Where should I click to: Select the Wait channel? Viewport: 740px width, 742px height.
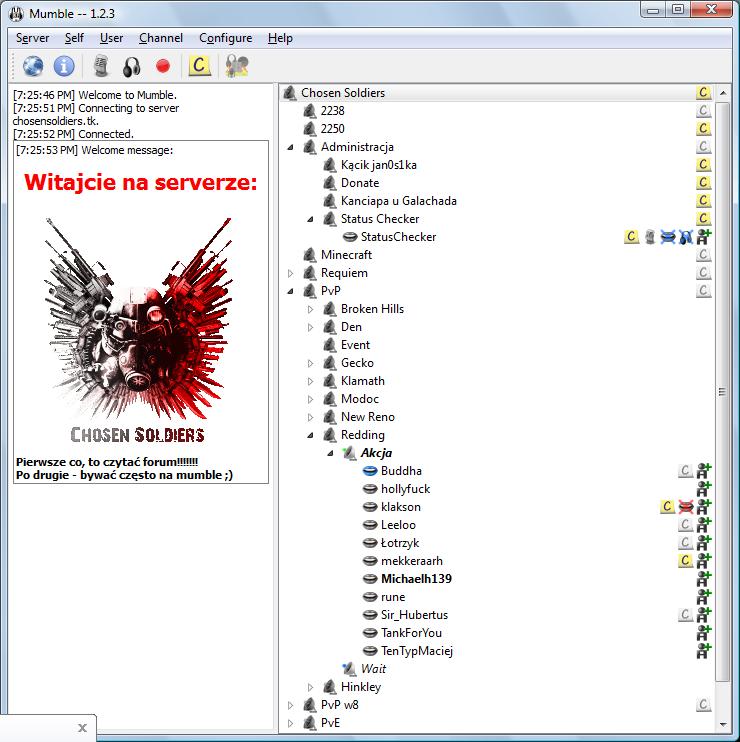373,668
